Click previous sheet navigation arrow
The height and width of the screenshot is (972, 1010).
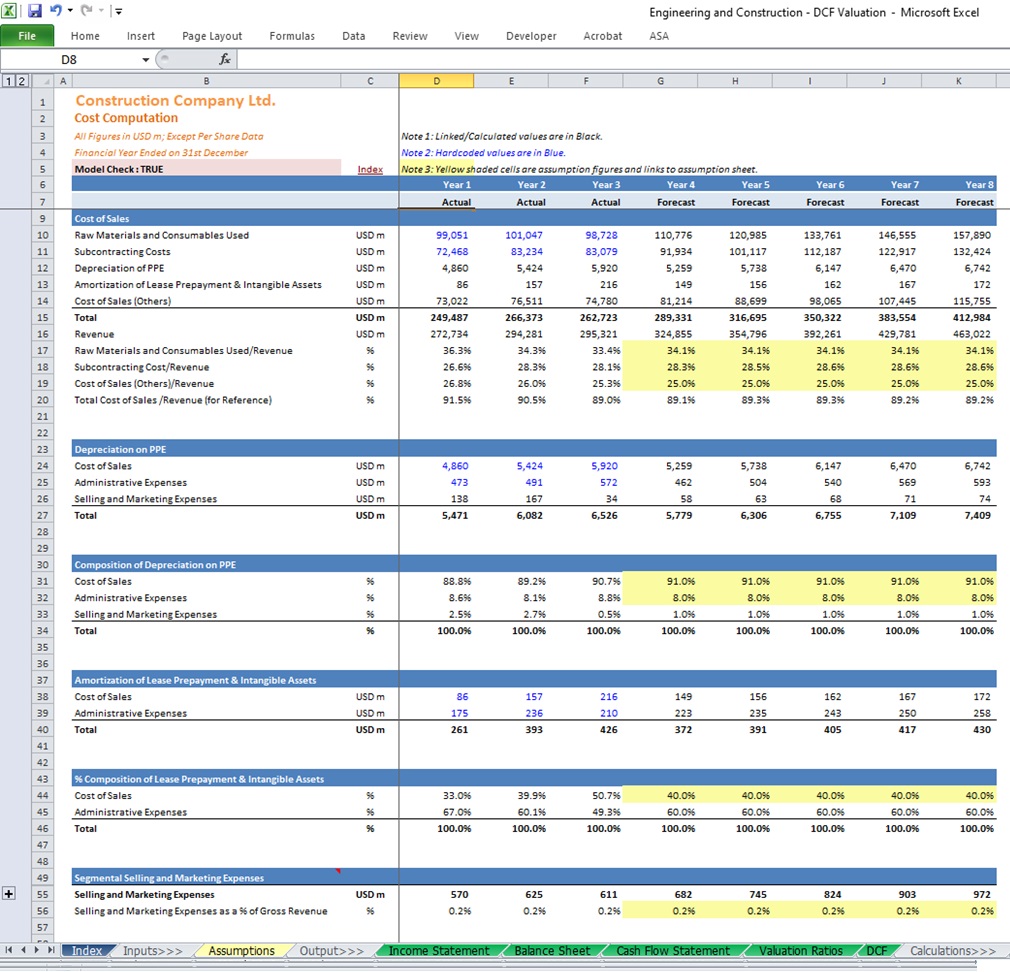23,950
